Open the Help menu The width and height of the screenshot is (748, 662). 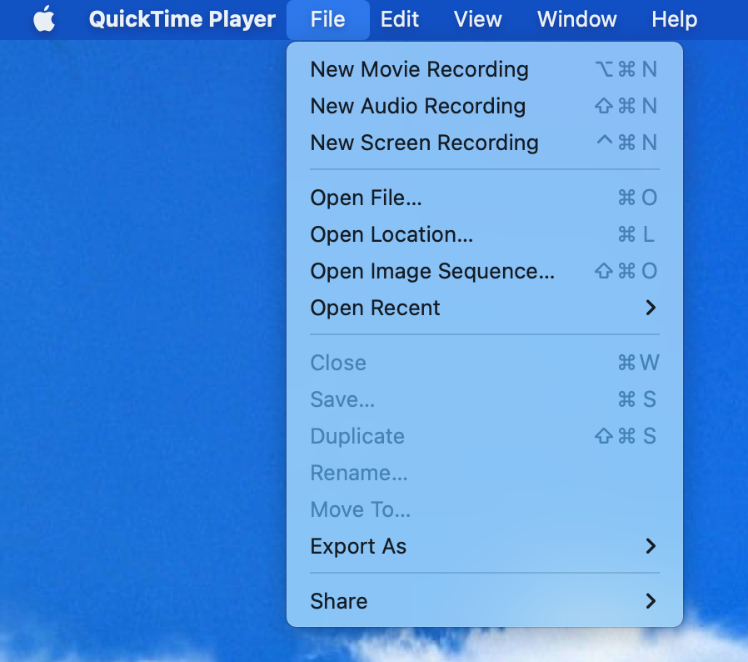tap(674, 20)
